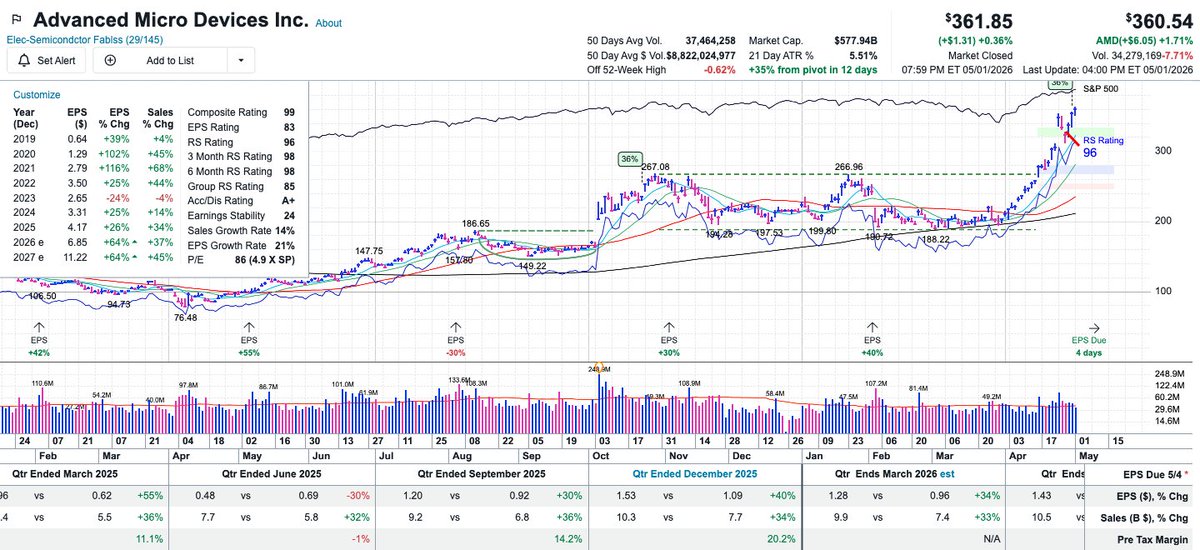Click the Set Alert button label
The image size is (1200, 550).
[58, 60]
